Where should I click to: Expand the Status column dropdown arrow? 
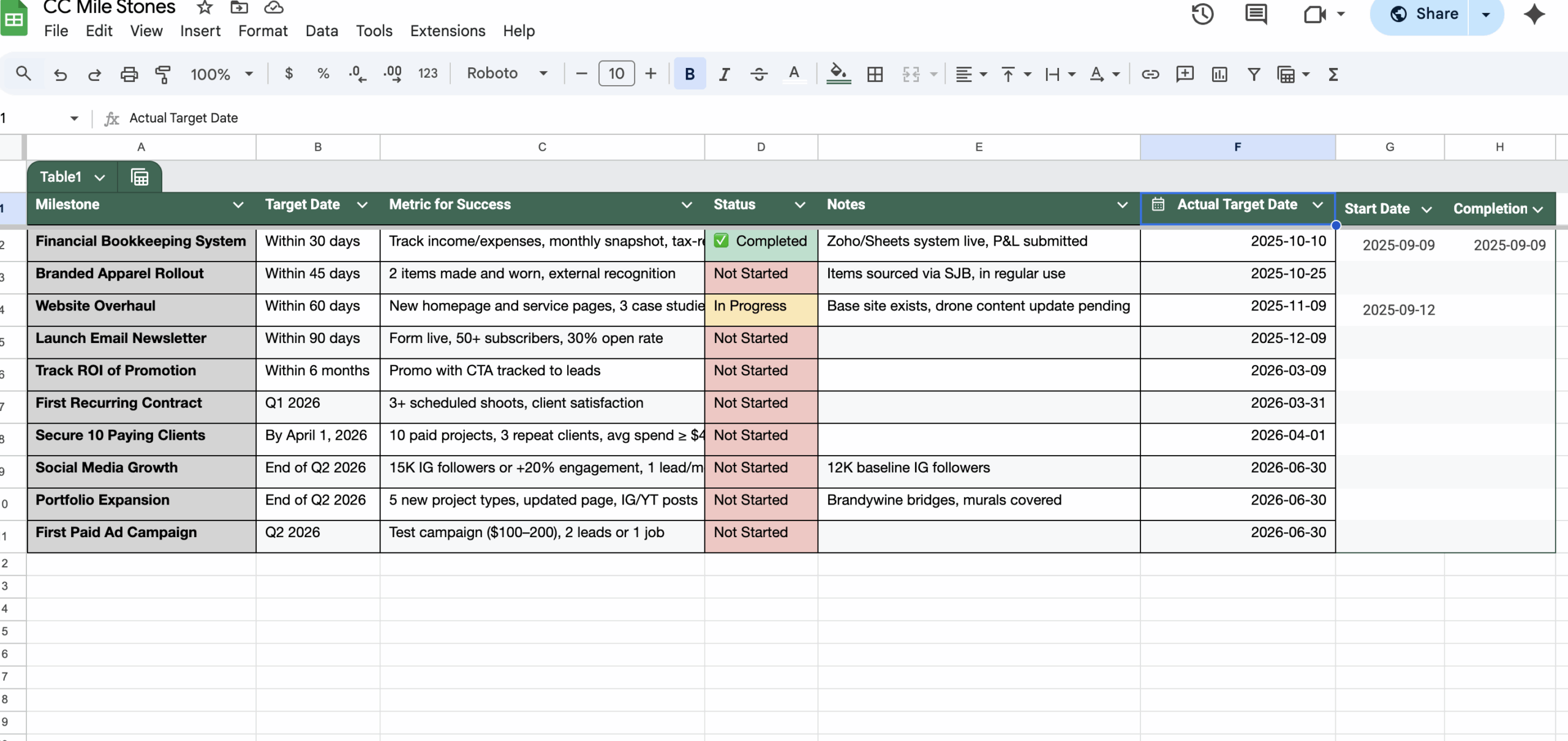(x=799, y=205)
